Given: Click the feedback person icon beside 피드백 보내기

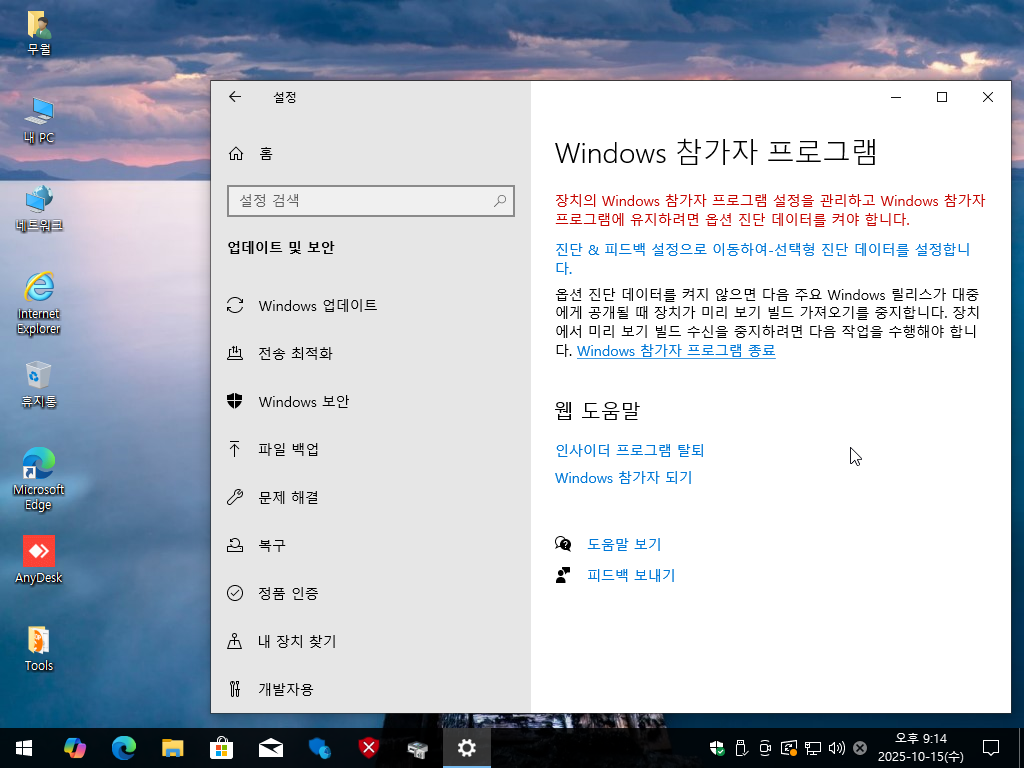Looking at the screenshot, I should [x=563, y=575].
